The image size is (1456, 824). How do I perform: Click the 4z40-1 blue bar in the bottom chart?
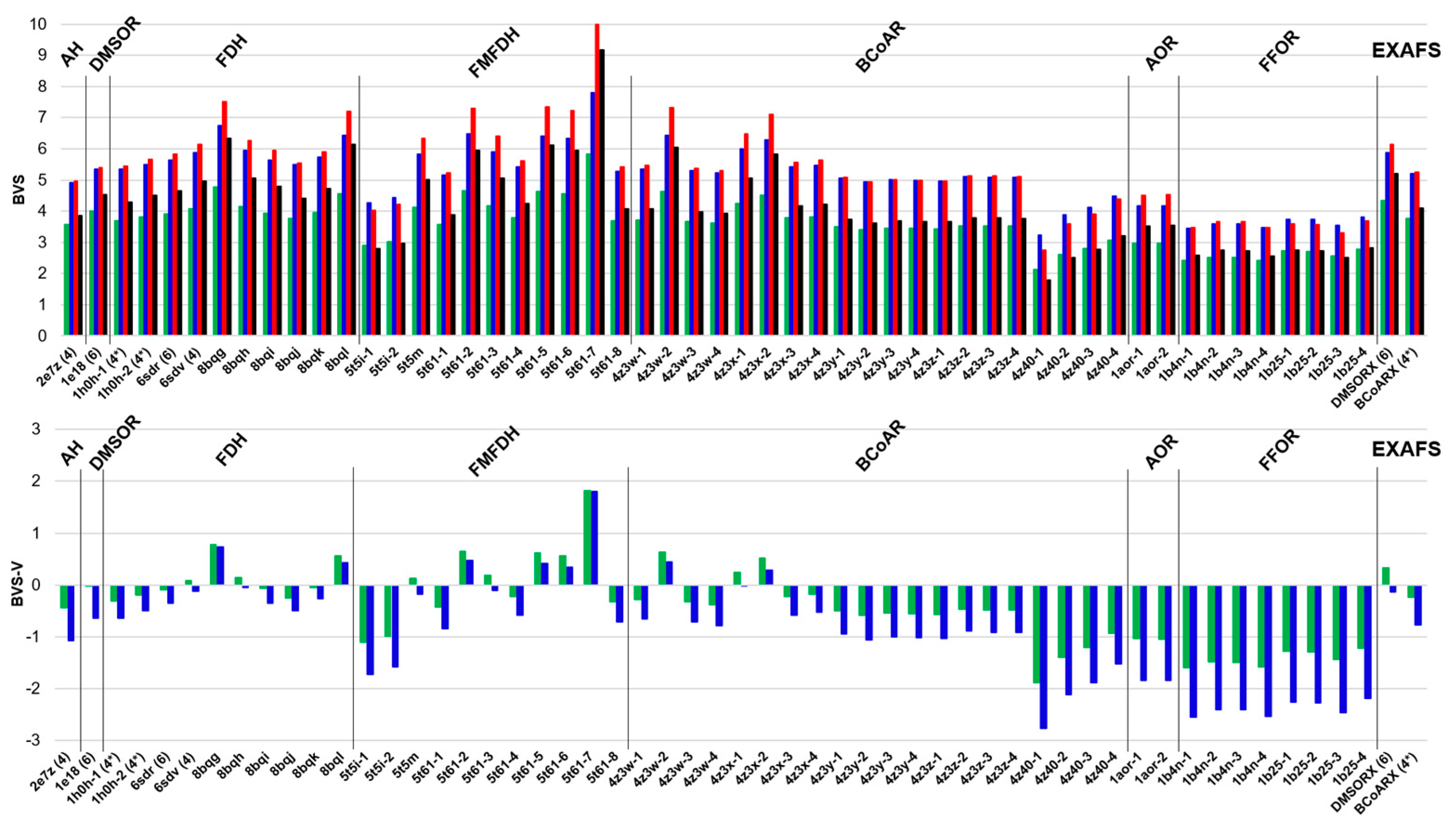(x=1043, y=656)
